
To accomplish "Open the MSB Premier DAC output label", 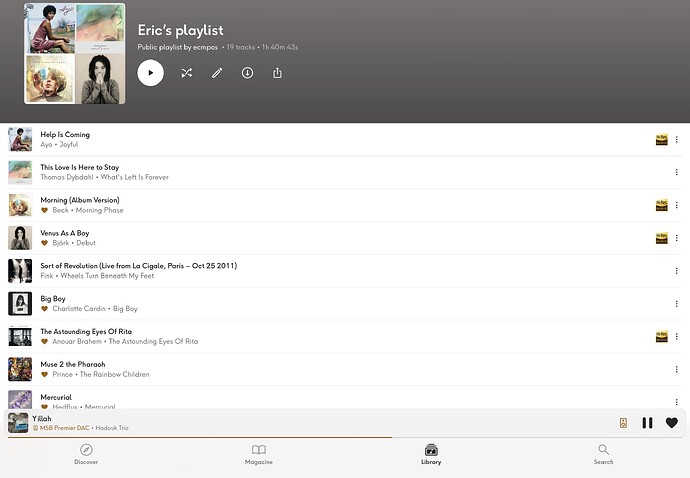I will tap(62, 428).
